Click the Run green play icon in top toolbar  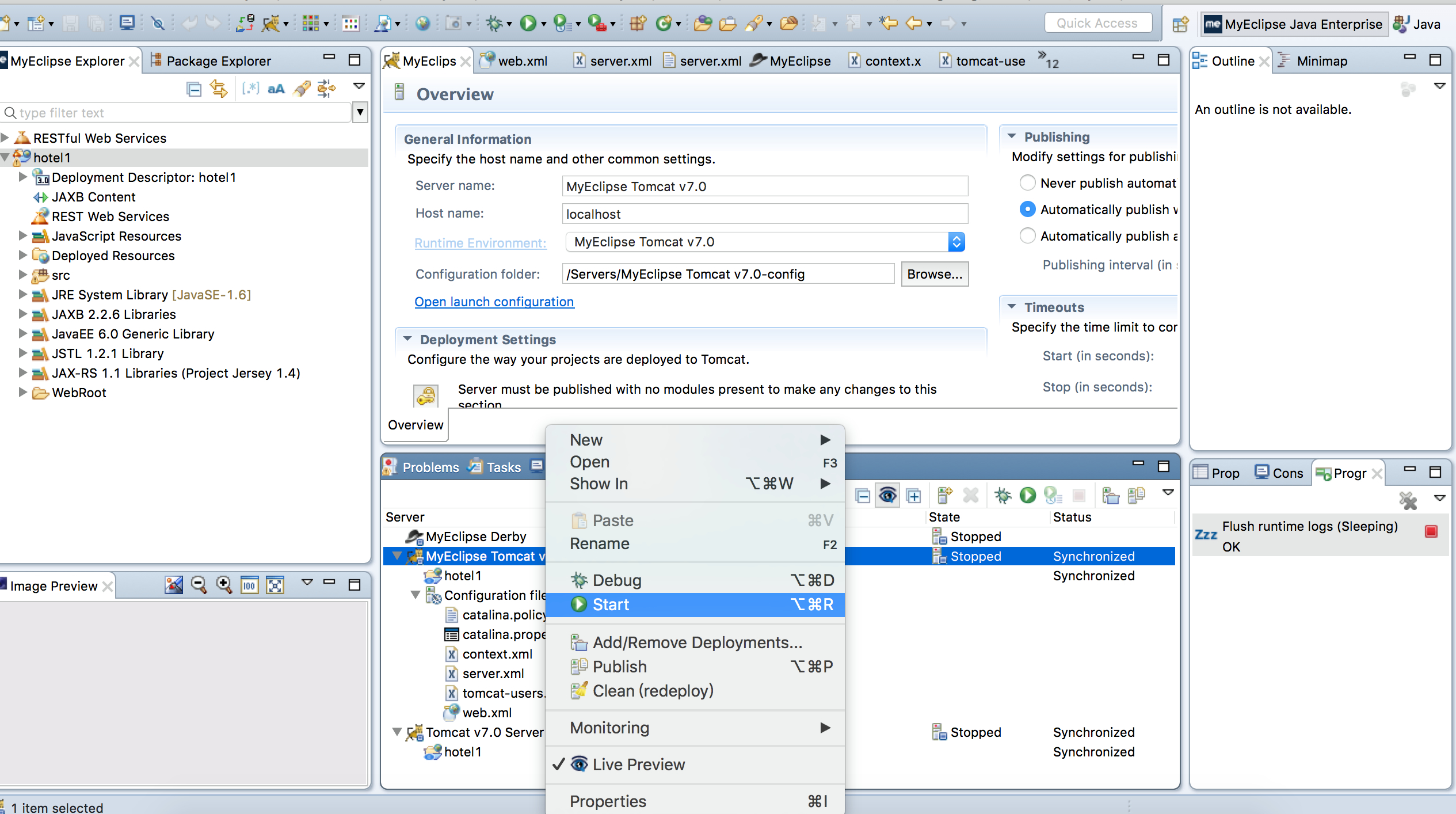pyautogui.click(x=527, y=23)
